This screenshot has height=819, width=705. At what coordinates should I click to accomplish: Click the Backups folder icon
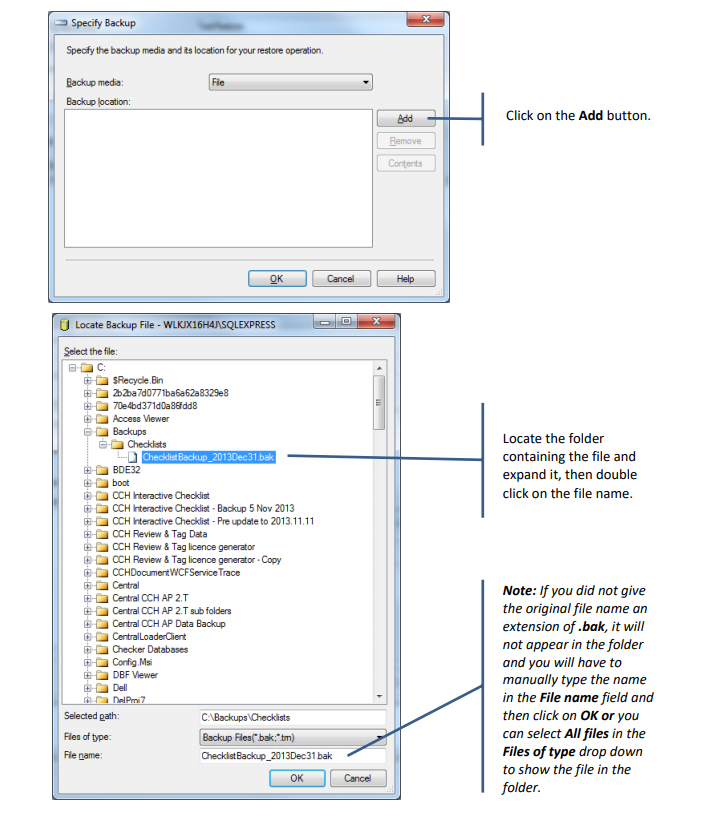102,431
